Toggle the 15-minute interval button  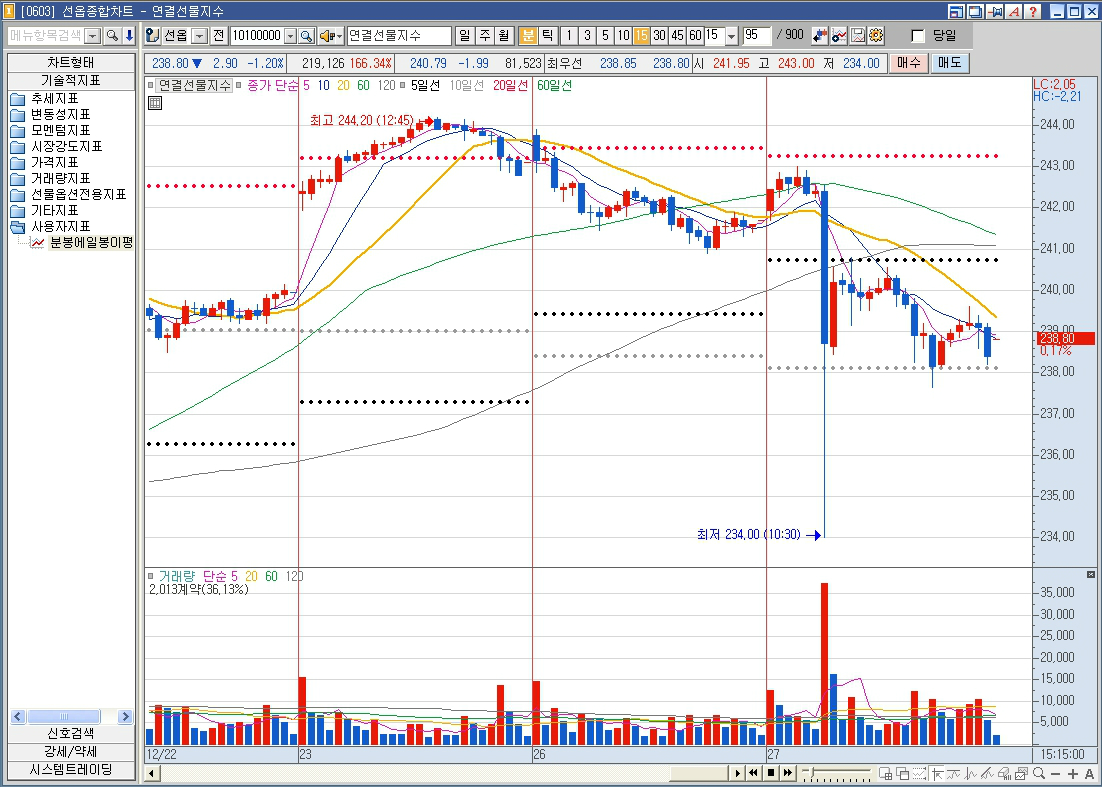click(641, 36)
